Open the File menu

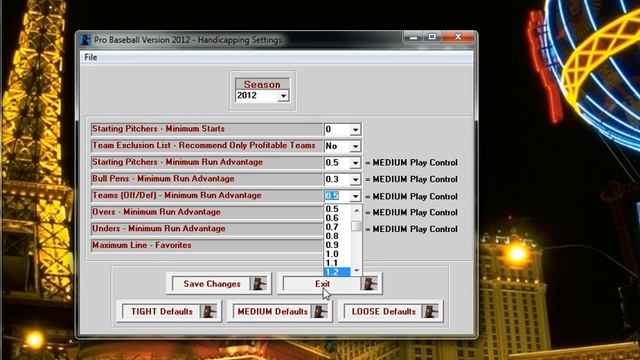91,57
